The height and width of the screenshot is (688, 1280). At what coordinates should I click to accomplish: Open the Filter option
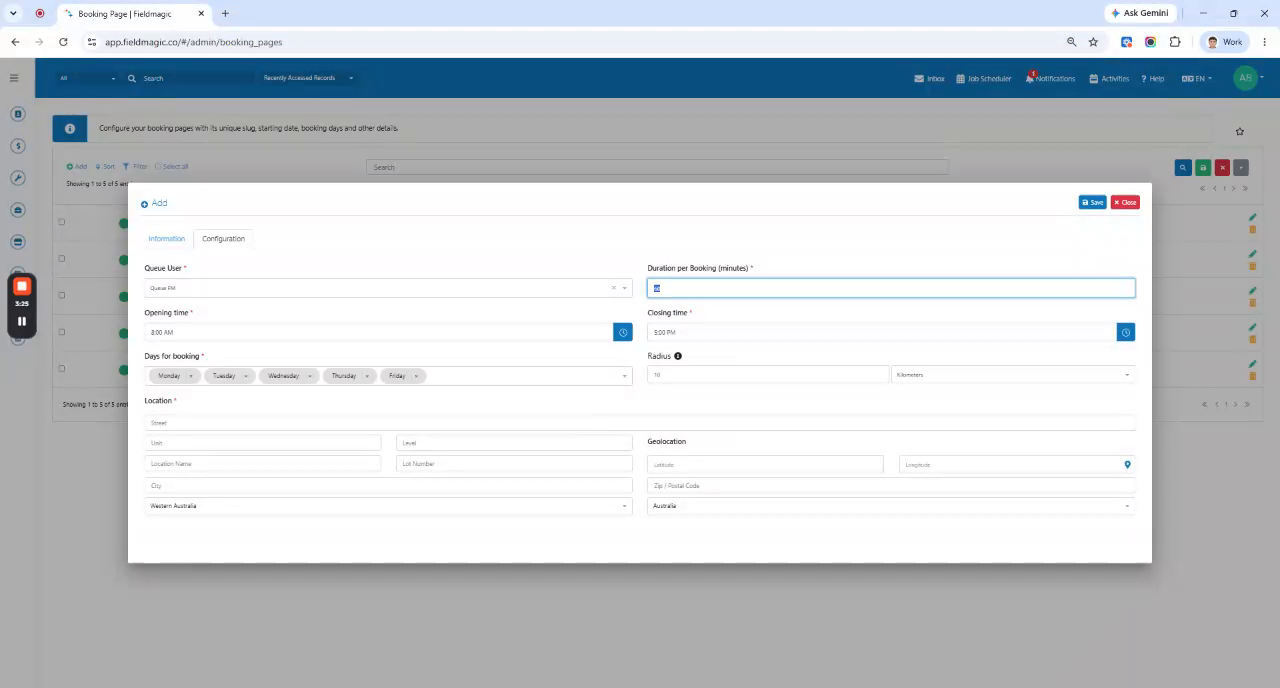pos(135,166)
